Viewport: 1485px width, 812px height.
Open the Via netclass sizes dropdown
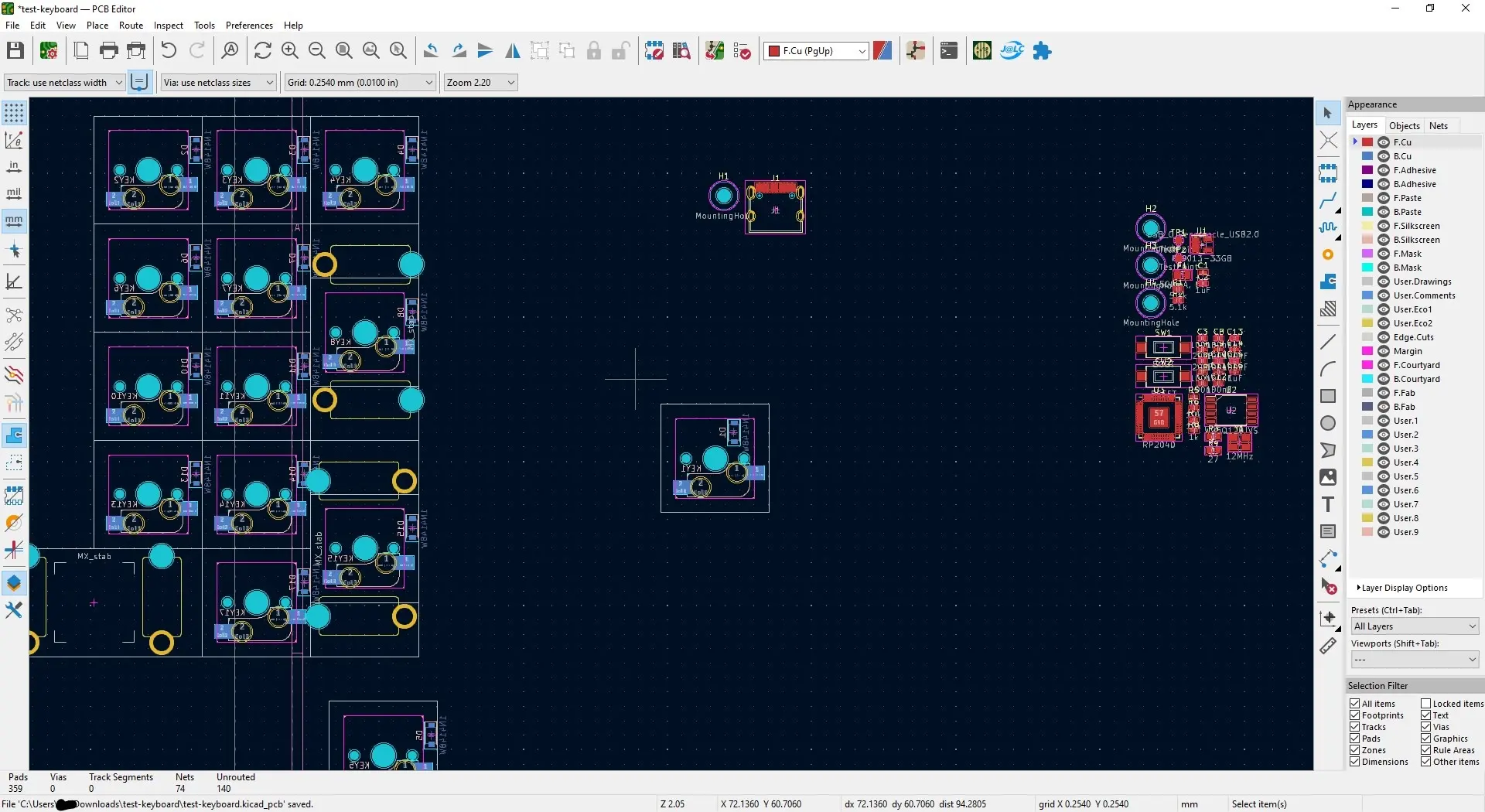click(218, 83)
